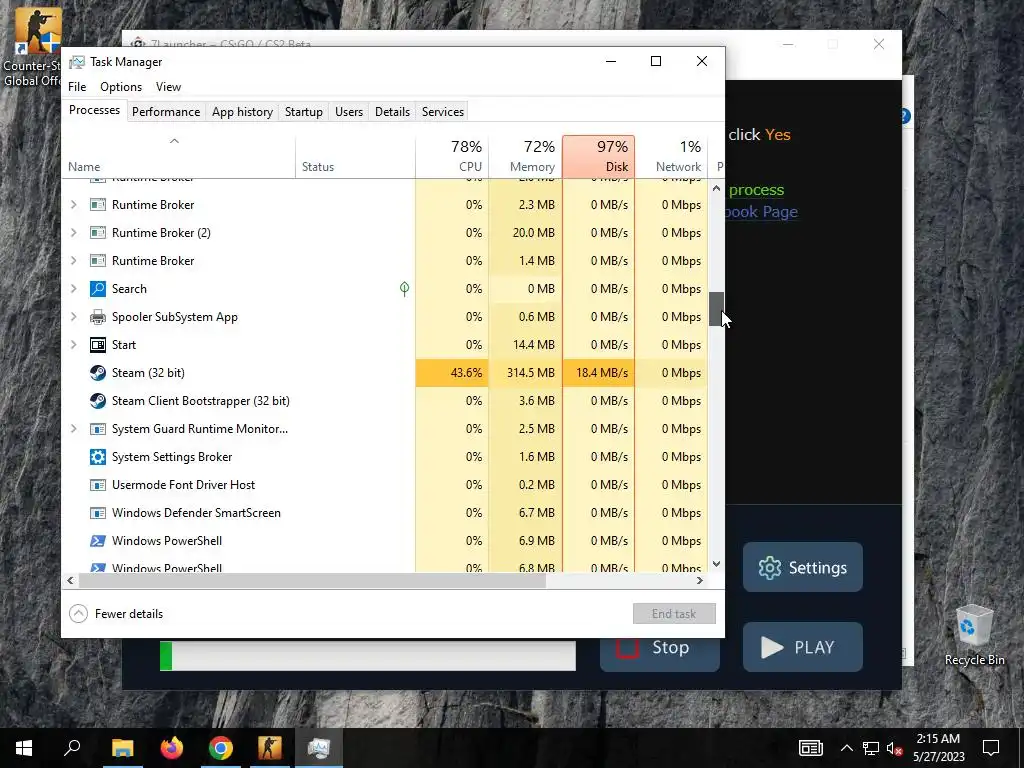Click the Spooler SubSystem App printer icon

[x=98, y=317]
